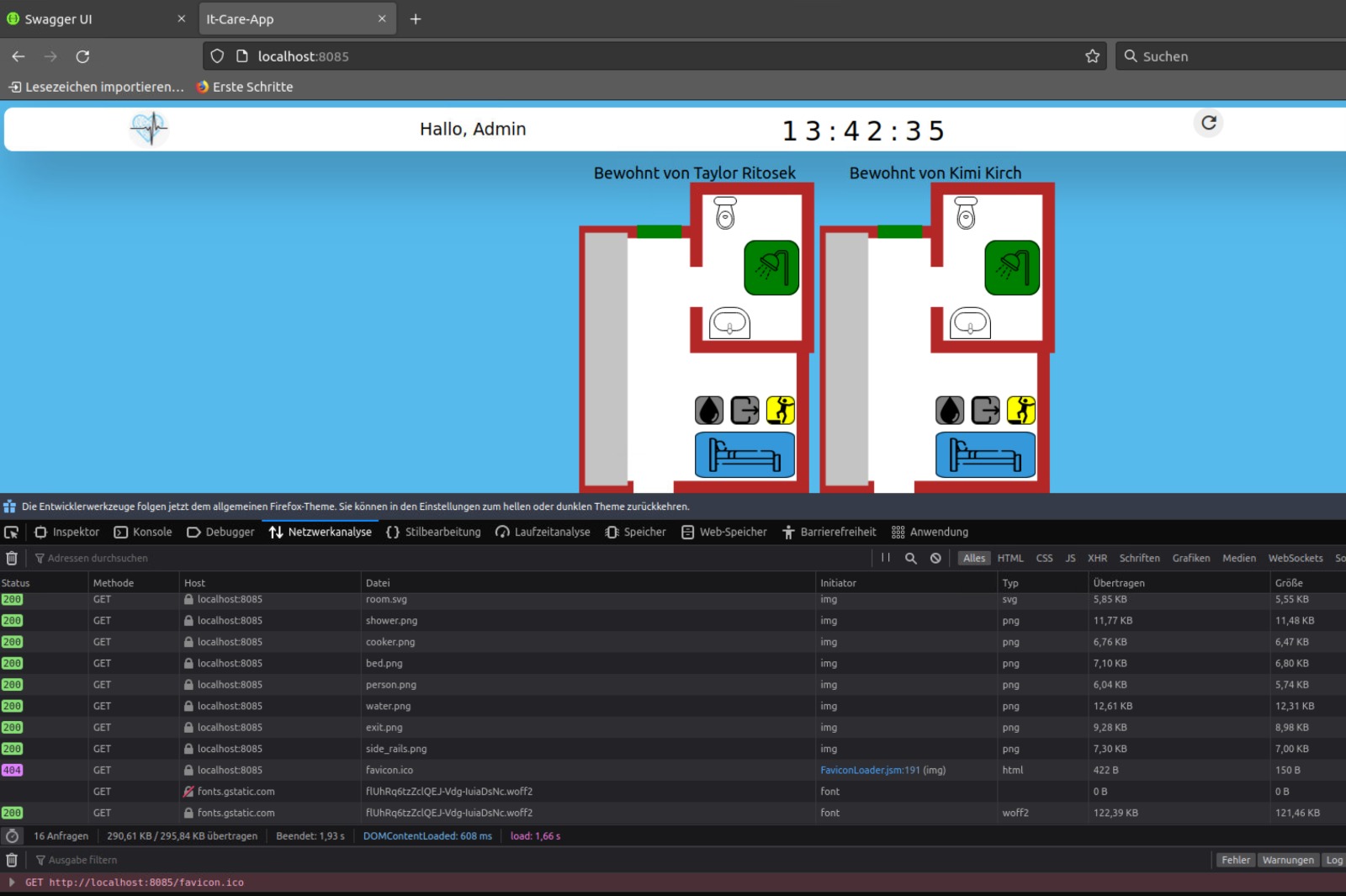Select the water.png request row
Viewport: 1346px width, 896px height.
point(388,706)
